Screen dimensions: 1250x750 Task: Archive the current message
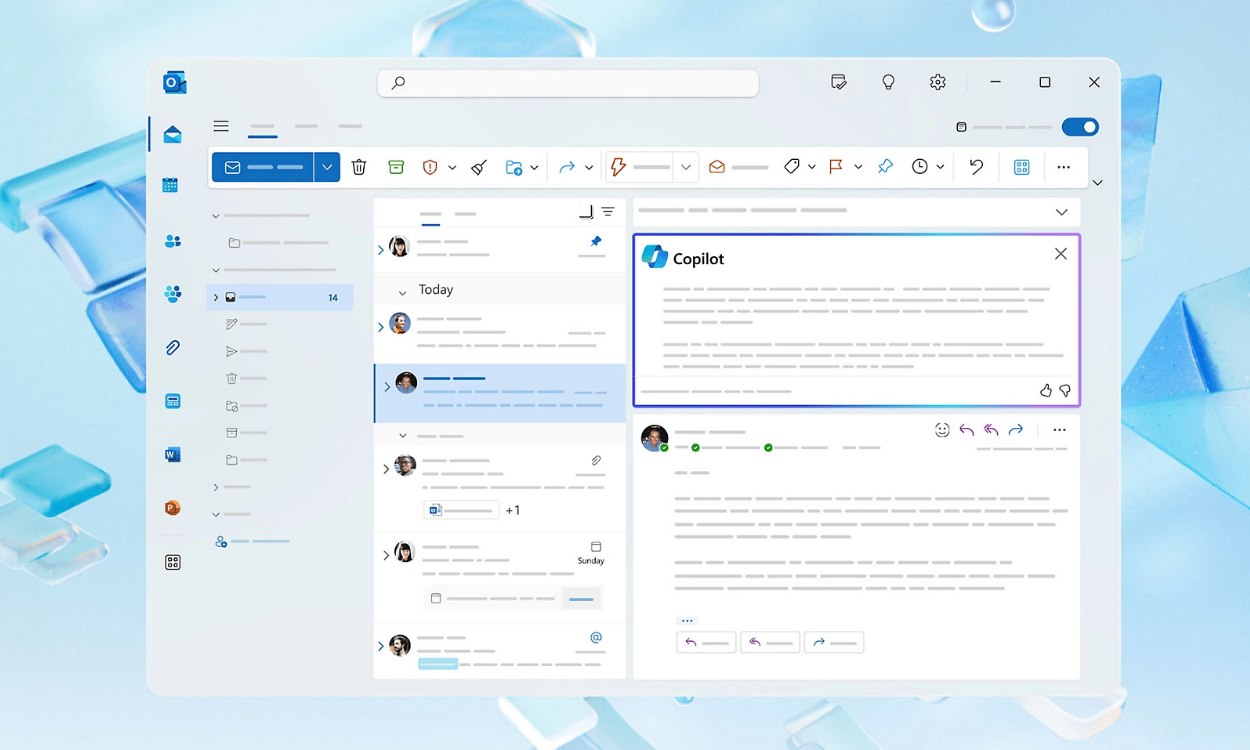coord(396,166)
